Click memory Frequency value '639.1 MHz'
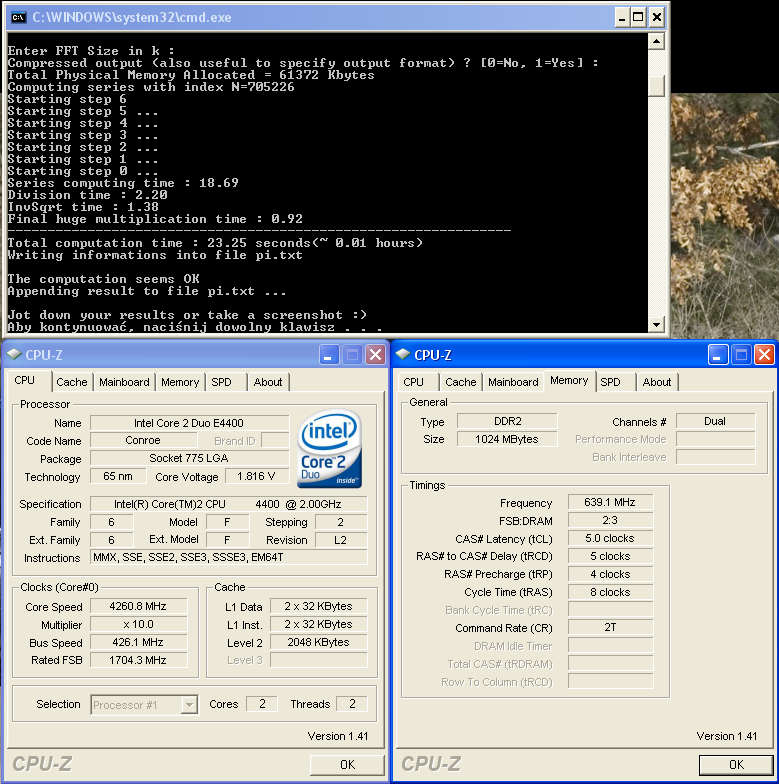The width and height of the screenshot is (779, 784). [610, 502]
